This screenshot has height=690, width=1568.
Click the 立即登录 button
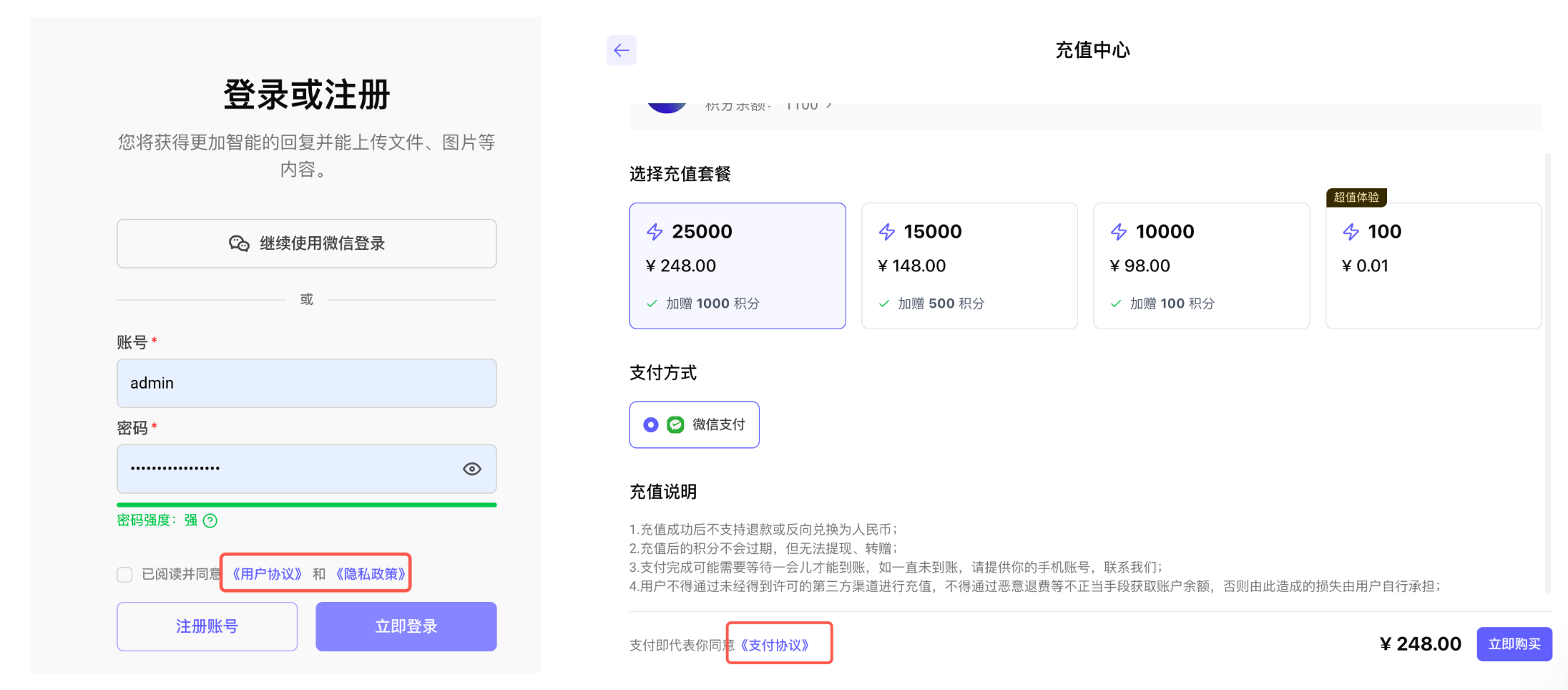(406, 626)
